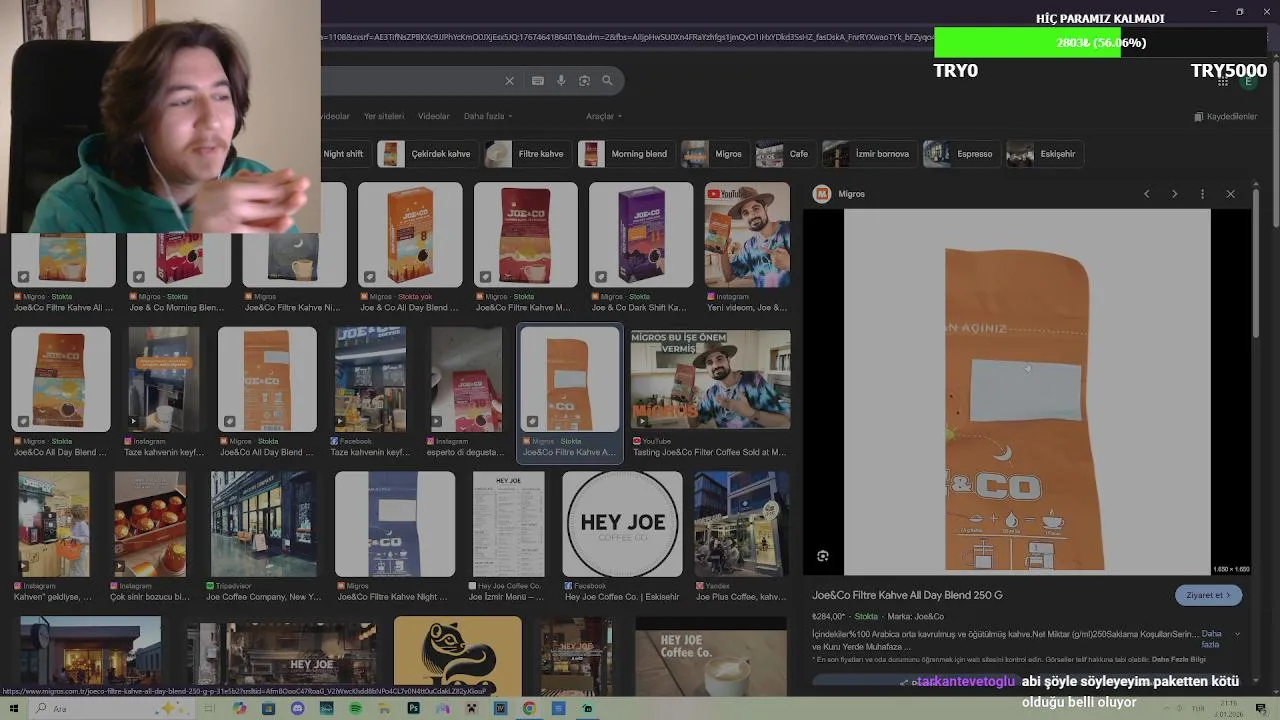The height and width of the screenshot is (720, 1280).
Task: Filter by Night shift chip
Action: coord(343,154)
